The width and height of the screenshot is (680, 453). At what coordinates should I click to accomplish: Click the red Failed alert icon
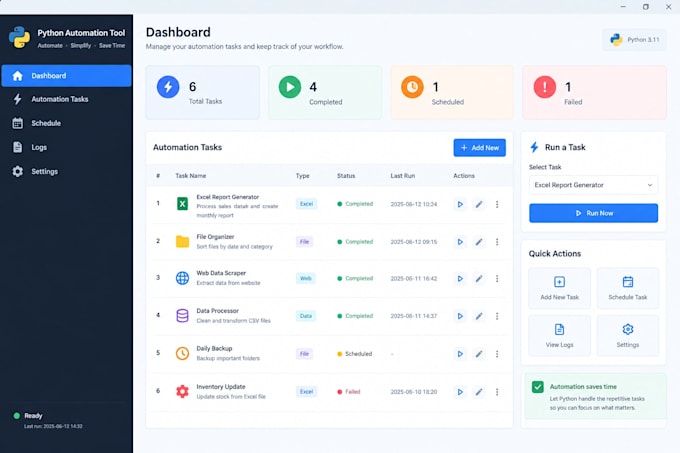[545, 87]
